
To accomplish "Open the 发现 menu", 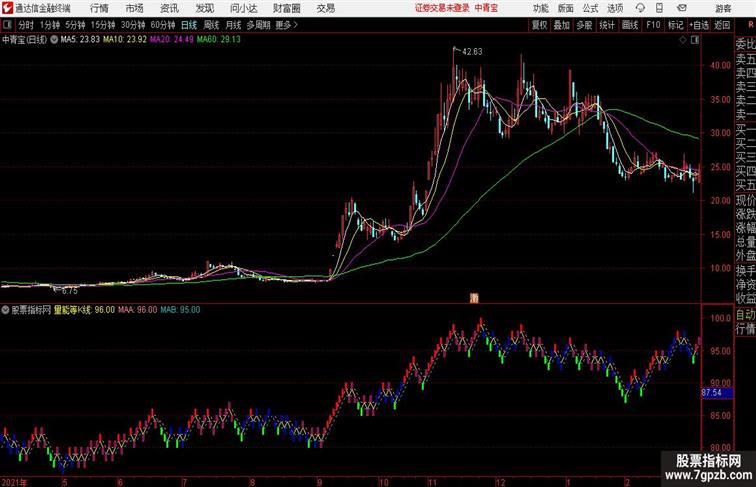I will coord(204,8).
